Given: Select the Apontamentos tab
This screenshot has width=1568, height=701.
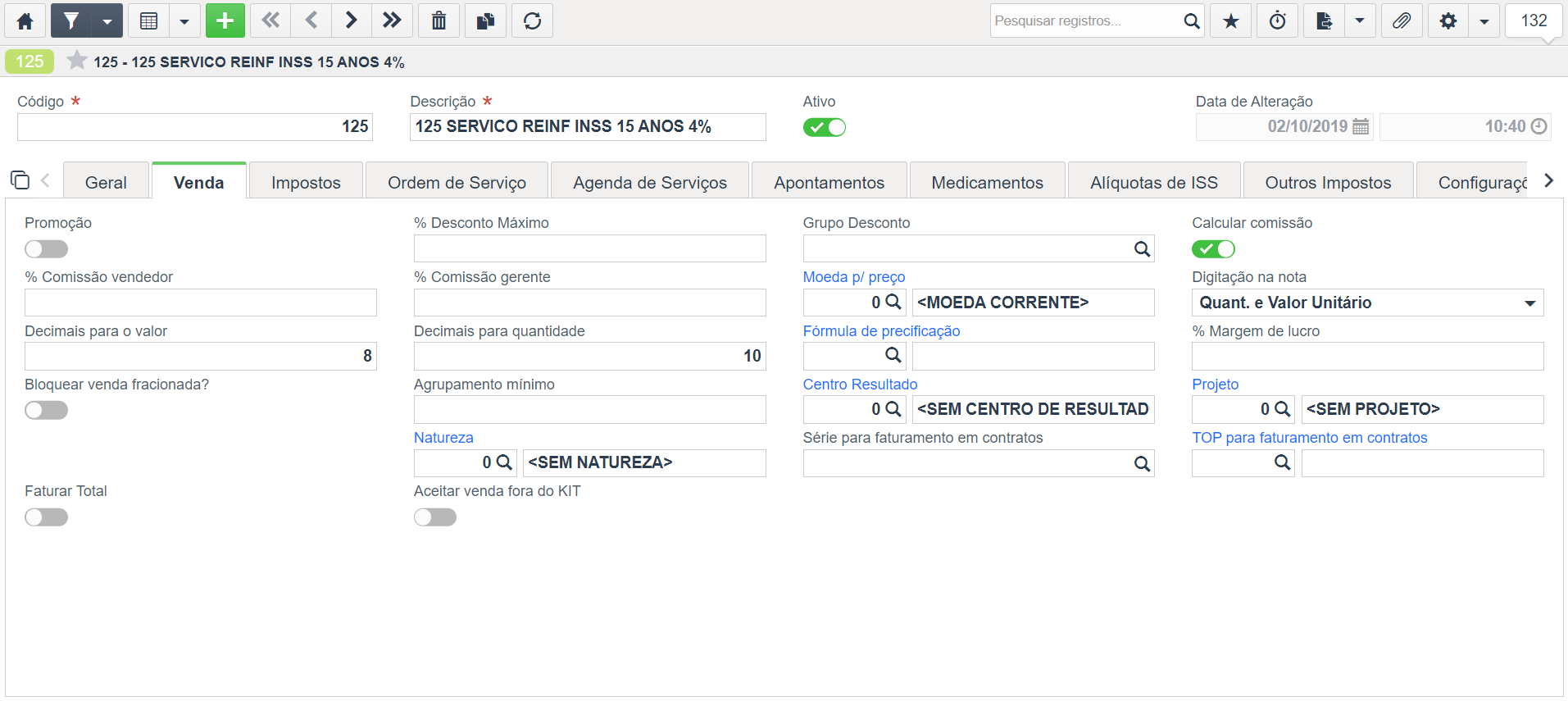Looking at the screenshot, I should pyautogui.click(x=829, y=182).
